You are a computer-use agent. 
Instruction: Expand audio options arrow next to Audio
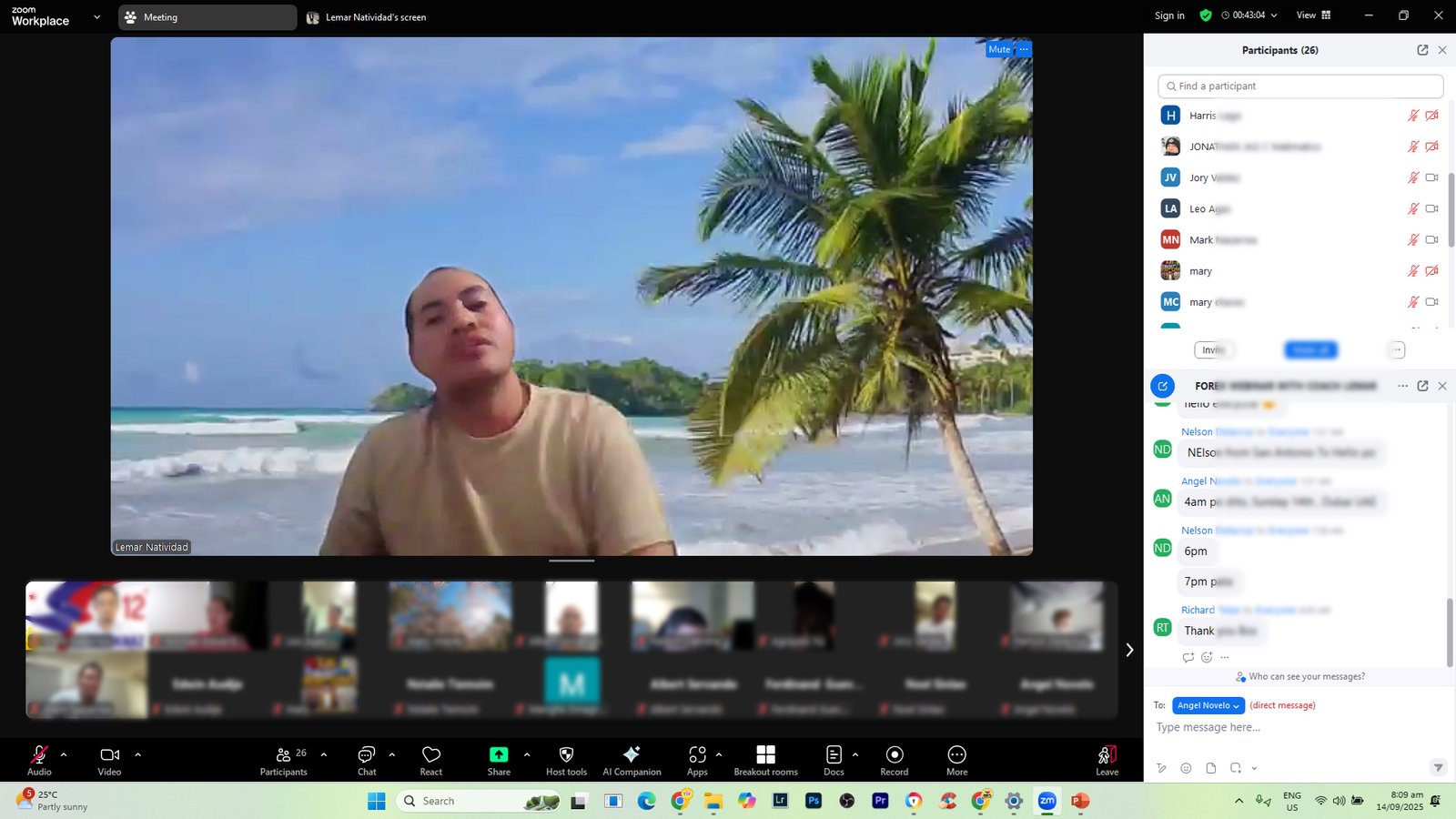pos(64,754)
